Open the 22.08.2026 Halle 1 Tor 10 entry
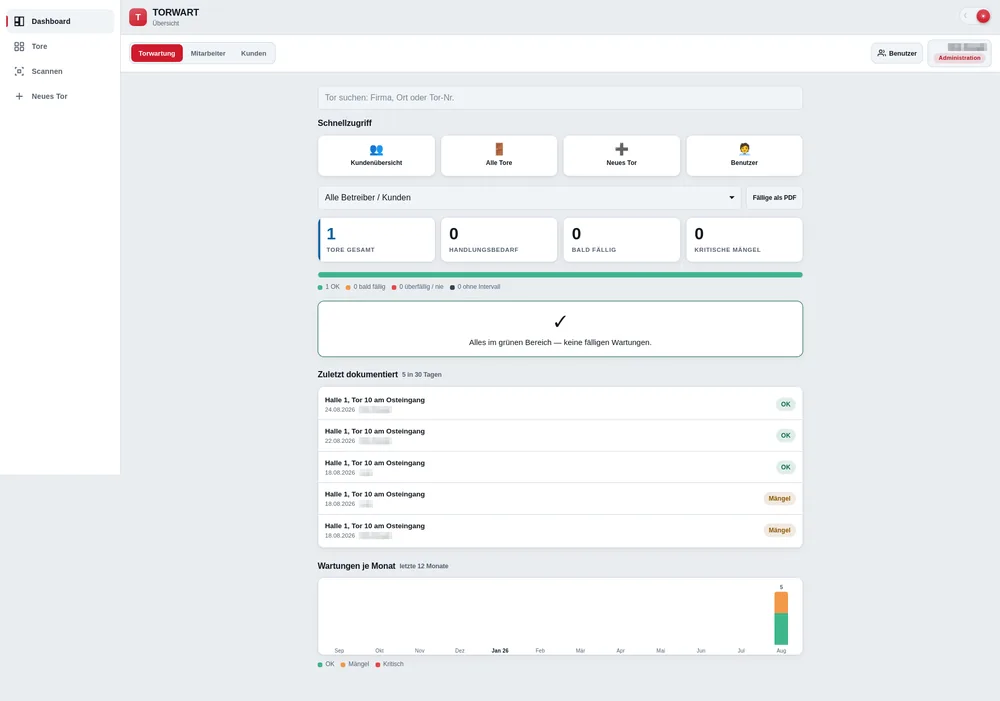This screenshot has width=1000, height=701. [560, 436]
